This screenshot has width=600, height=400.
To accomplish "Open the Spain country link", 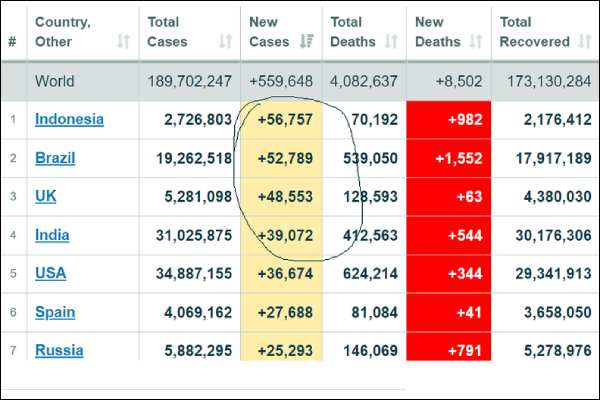I will [x=55, y=312].
